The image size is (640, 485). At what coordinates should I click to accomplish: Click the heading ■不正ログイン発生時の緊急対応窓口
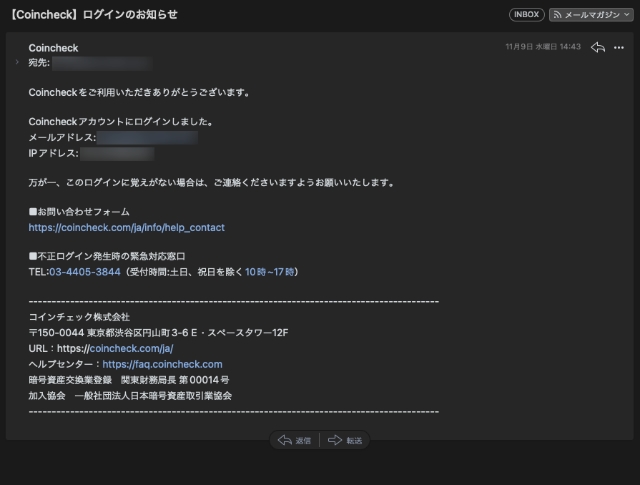[107, 256]
